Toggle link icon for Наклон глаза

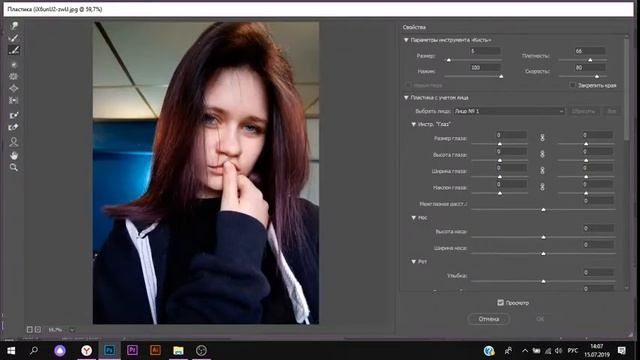pos(542,187)
